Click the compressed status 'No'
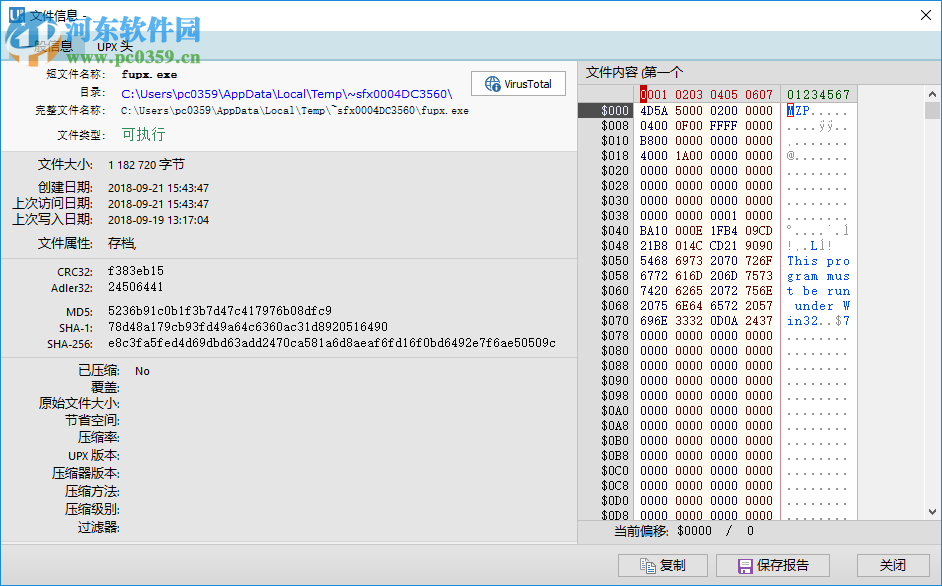 [142, 371]
